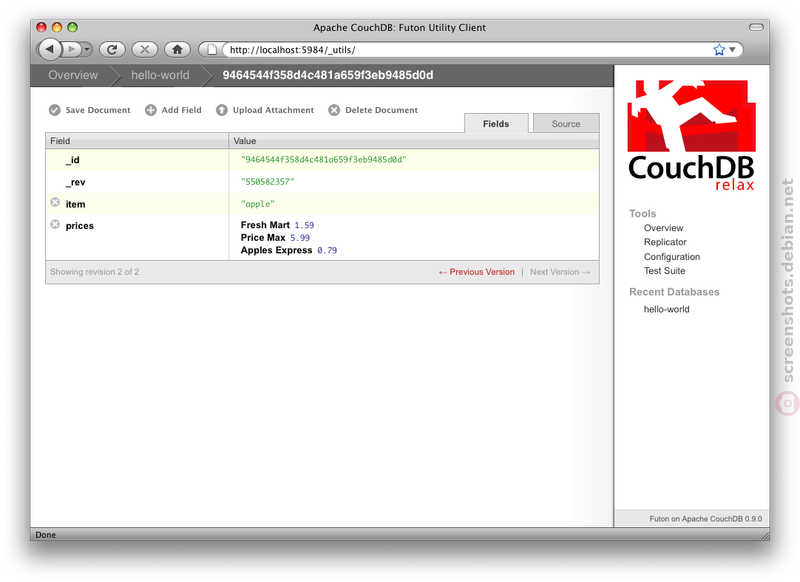800x582 pixels.
Task: Remove the prices field with its X icon
Action: point(55,224)
